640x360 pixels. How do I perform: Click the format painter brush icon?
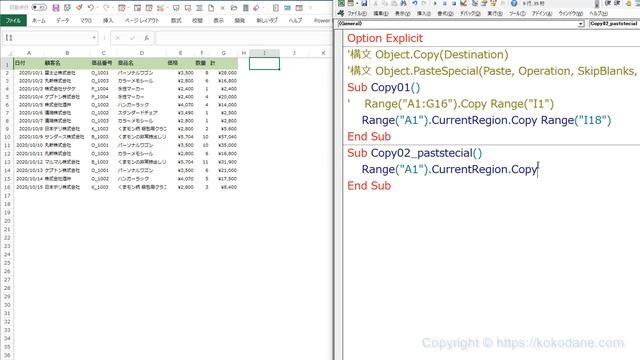pos(79,8)
